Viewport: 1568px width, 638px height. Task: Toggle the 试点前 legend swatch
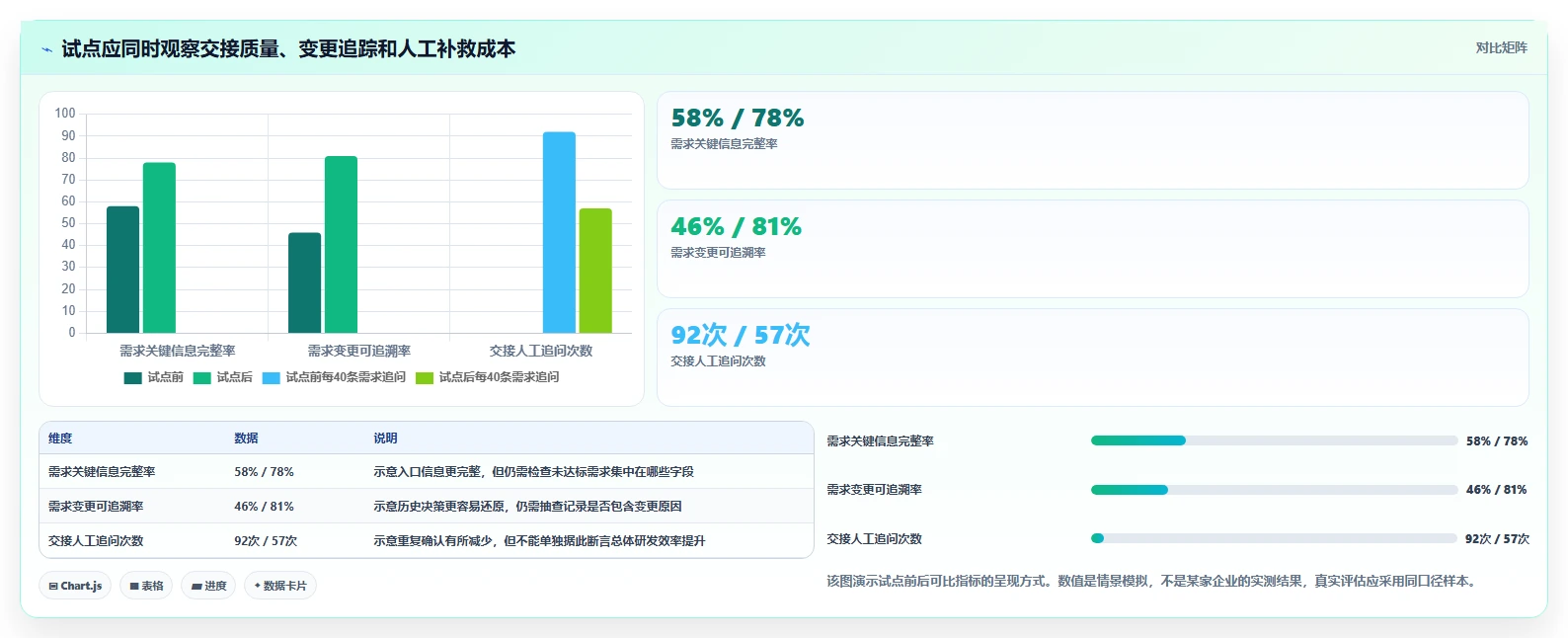(x=132, y=377)
